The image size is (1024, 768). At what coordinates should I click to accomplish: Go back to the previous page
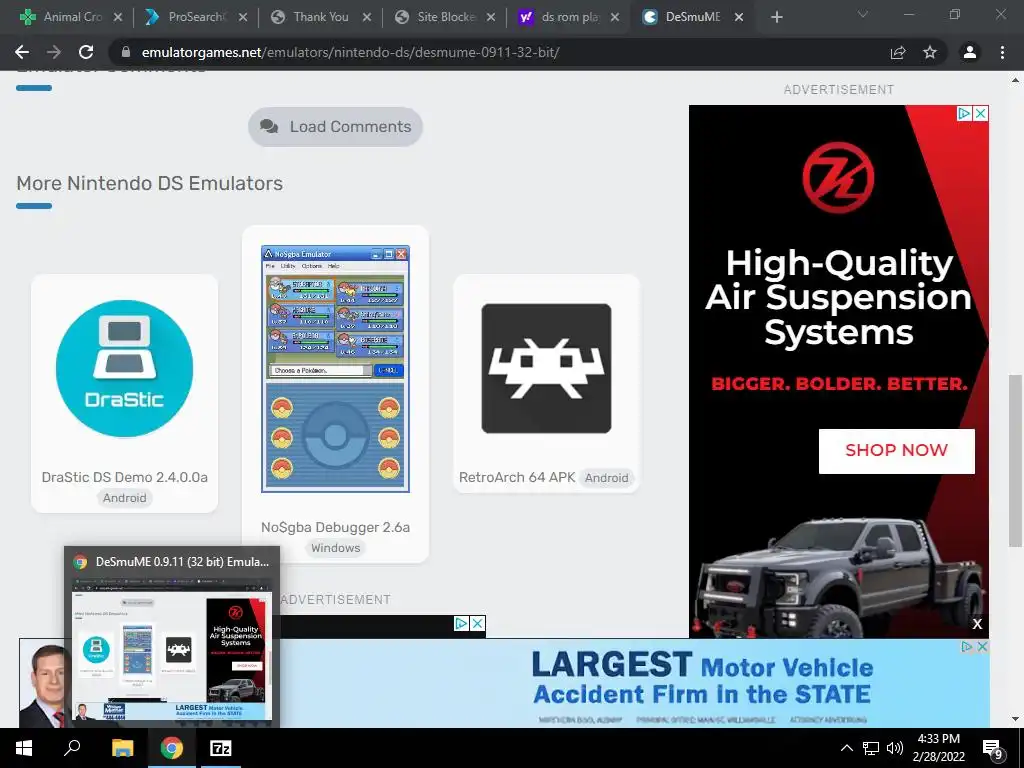tap(22, 52)
